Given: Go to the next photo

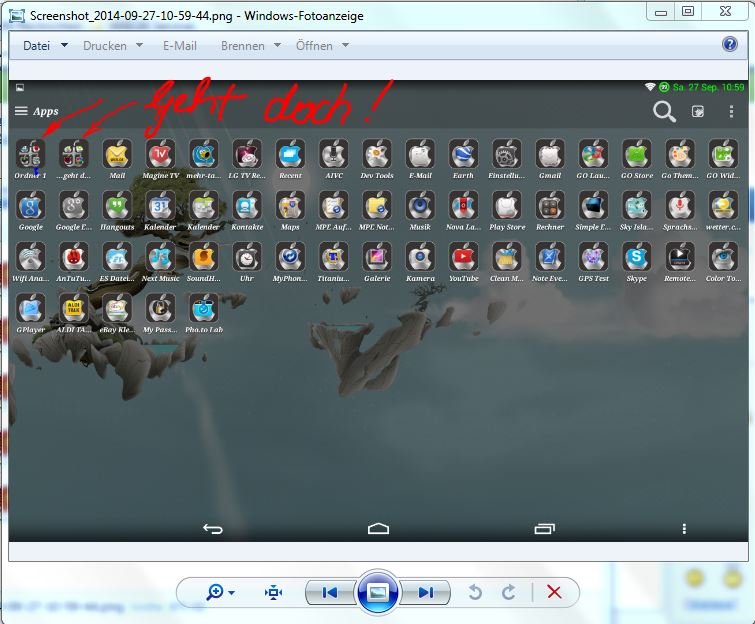Looking at the screenshot, I should [426, 592].
